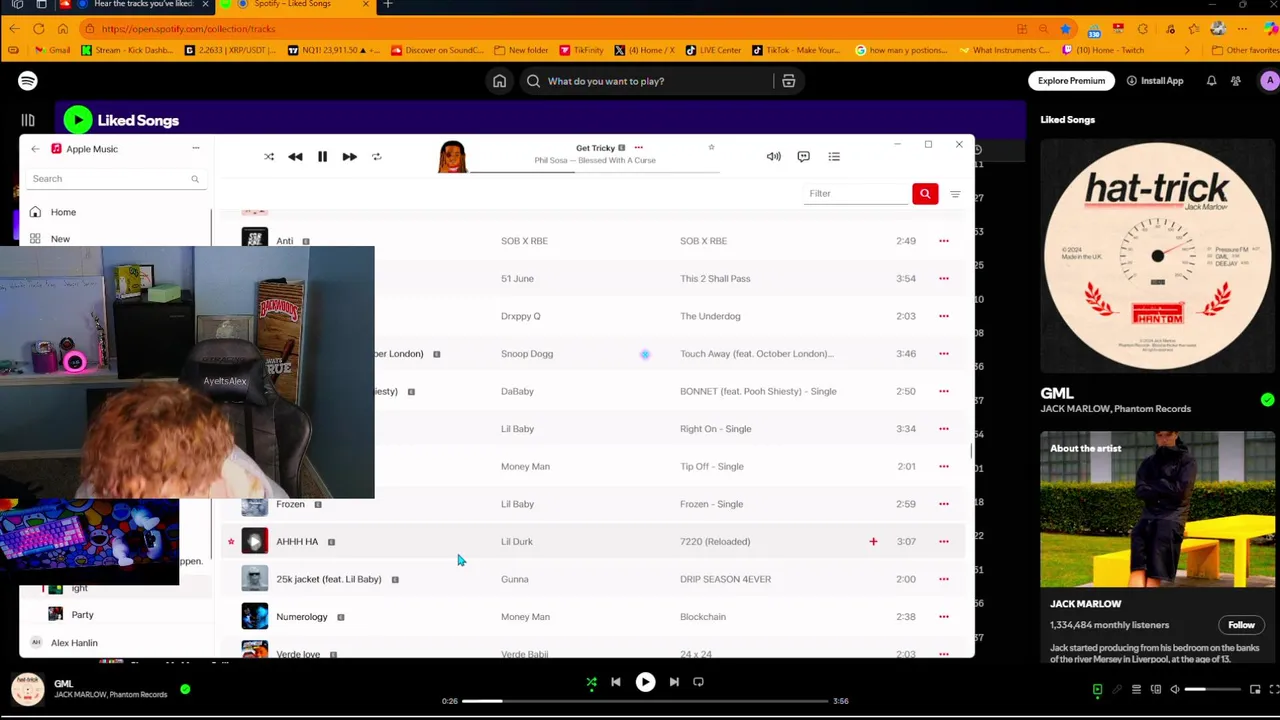Play track in Spotify bottom bar

[645, 682]
